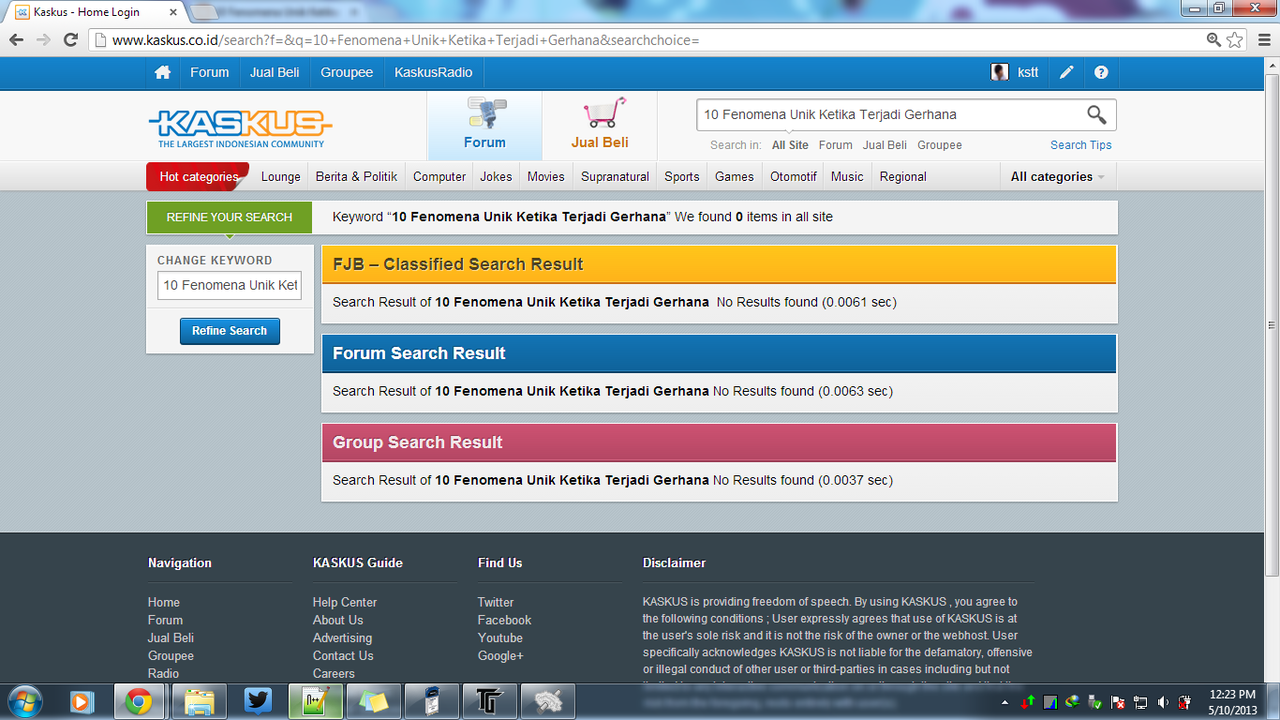This screenshot has height=720, width=1280.
Task: Click the page vertical scrollbar
Action: pos(1272,325)
